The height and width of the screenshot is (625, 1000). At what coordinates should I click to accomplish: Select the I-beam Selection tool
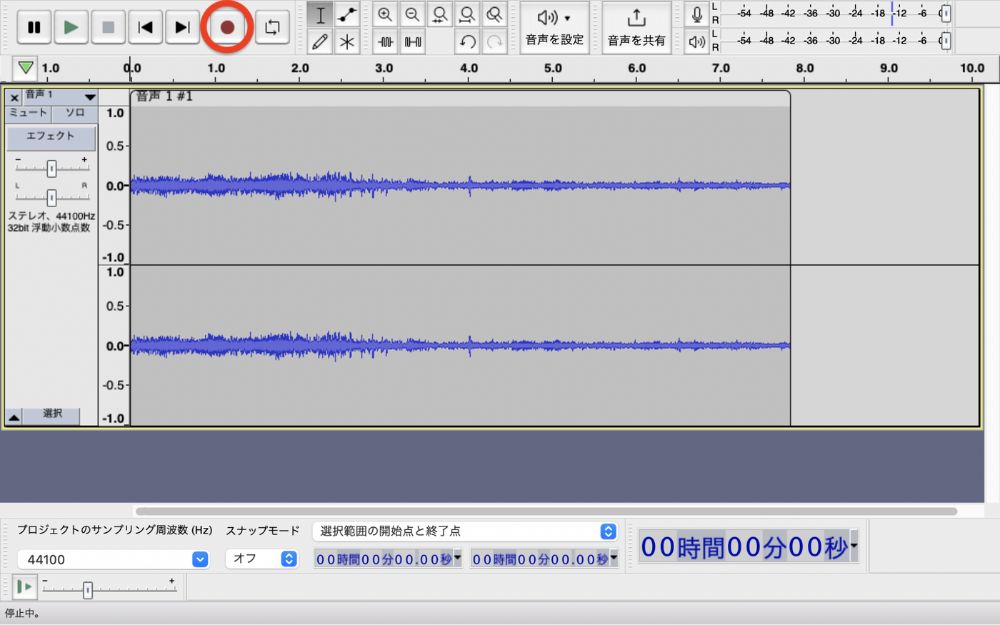click(320, 15)
